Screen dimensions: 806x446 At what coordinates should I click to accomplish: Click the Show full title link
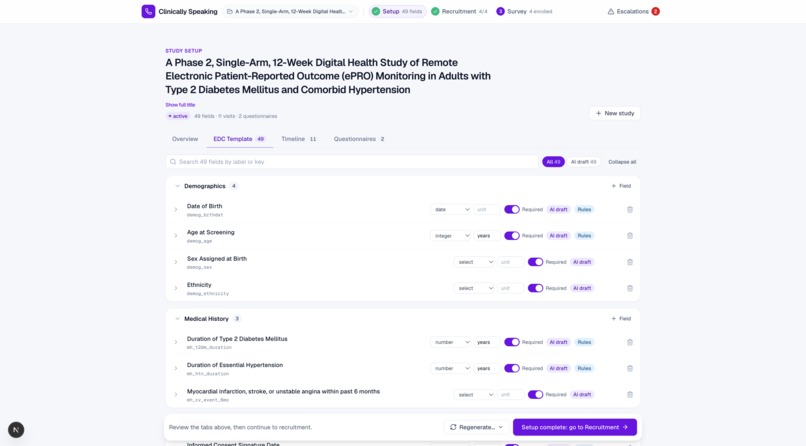pyautogui.click(x=180, y=105)
